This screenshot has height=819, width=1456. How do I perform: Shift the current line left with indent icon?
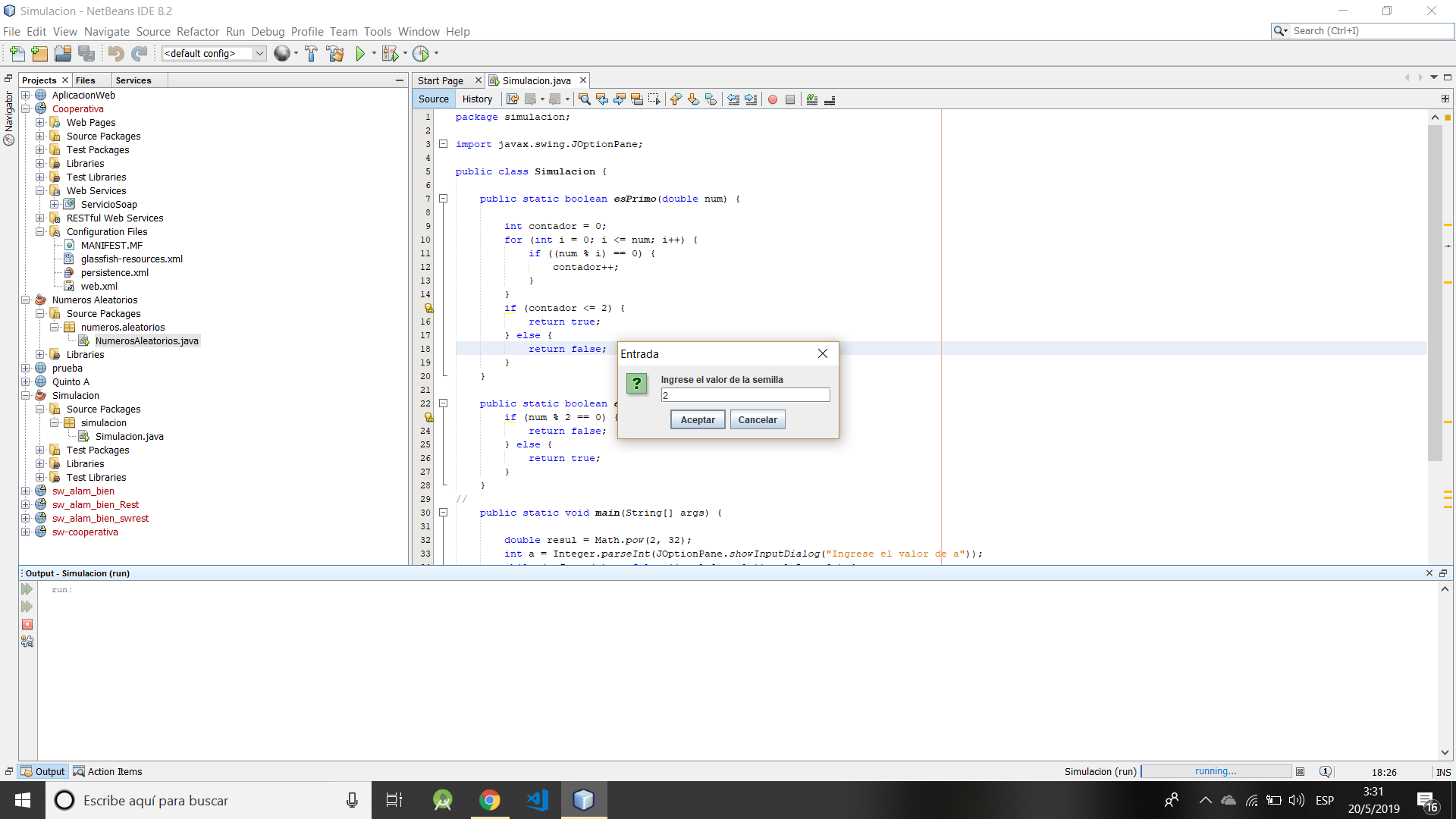pyautogui.click(x=733, y=99)
